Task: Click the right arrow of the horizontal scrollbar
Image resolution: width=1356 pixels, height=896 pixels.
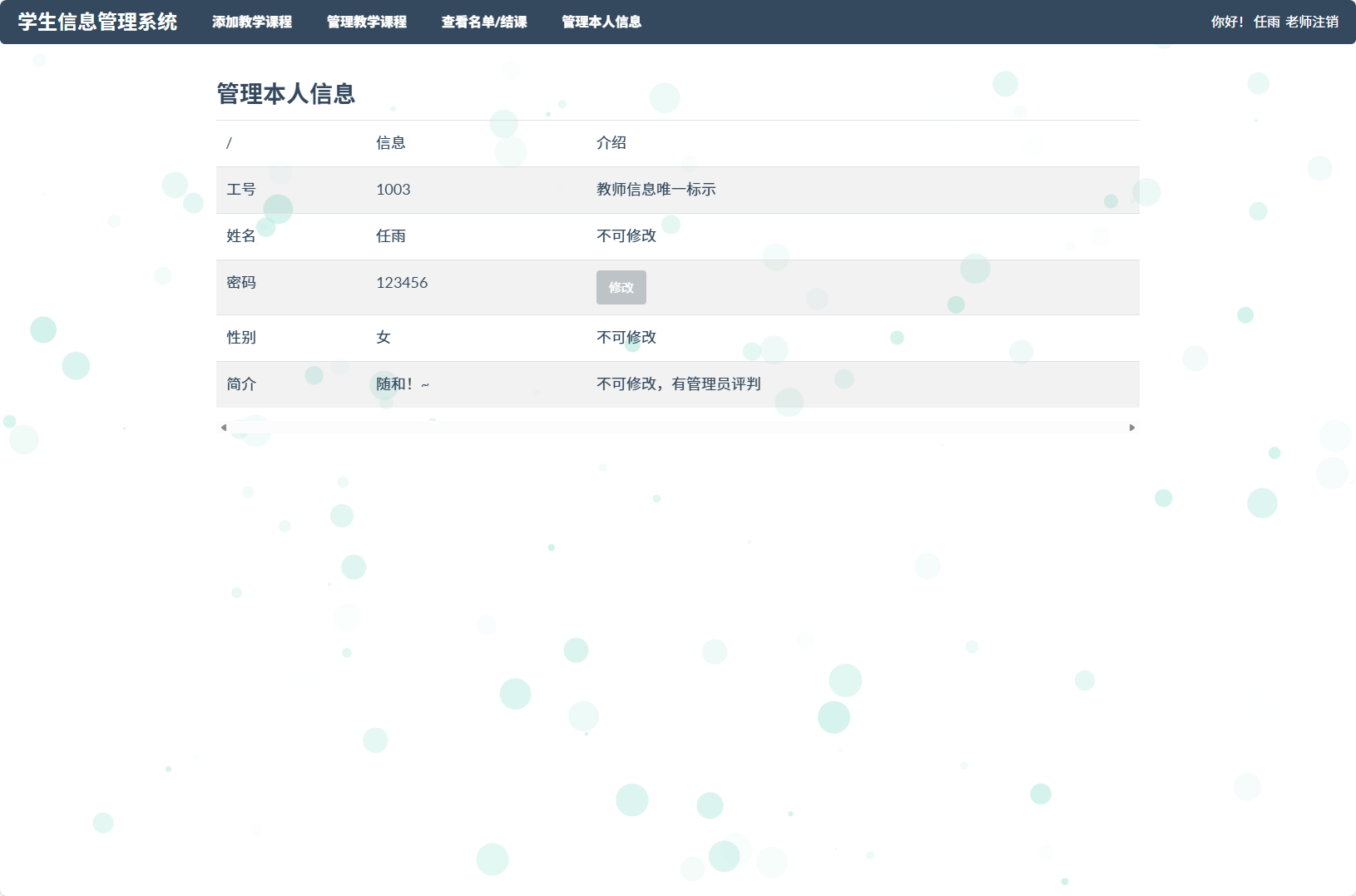Action: point(1133,427)
